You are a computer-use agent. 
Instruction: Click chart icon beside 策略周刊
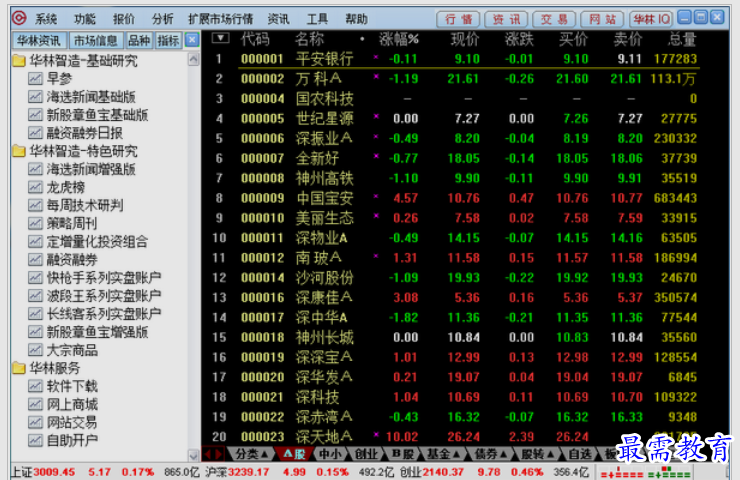coord(35,223)
